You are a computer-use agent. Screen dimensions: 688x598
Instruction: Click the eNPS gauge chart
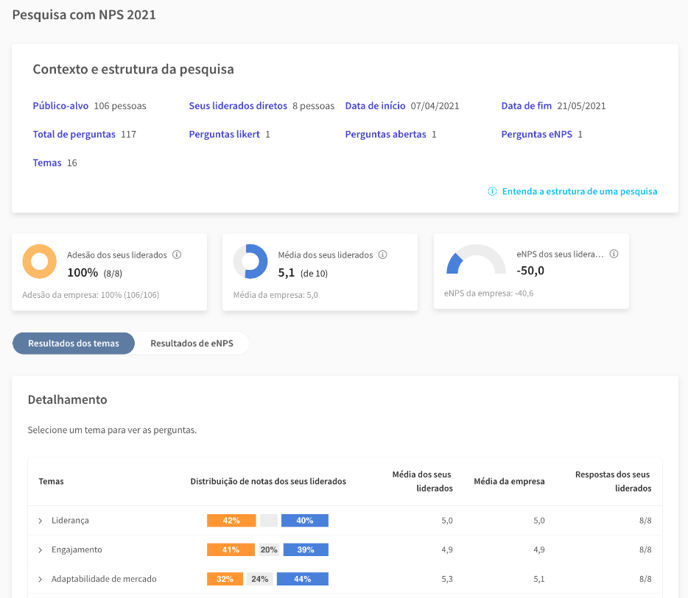click(476, 259)
